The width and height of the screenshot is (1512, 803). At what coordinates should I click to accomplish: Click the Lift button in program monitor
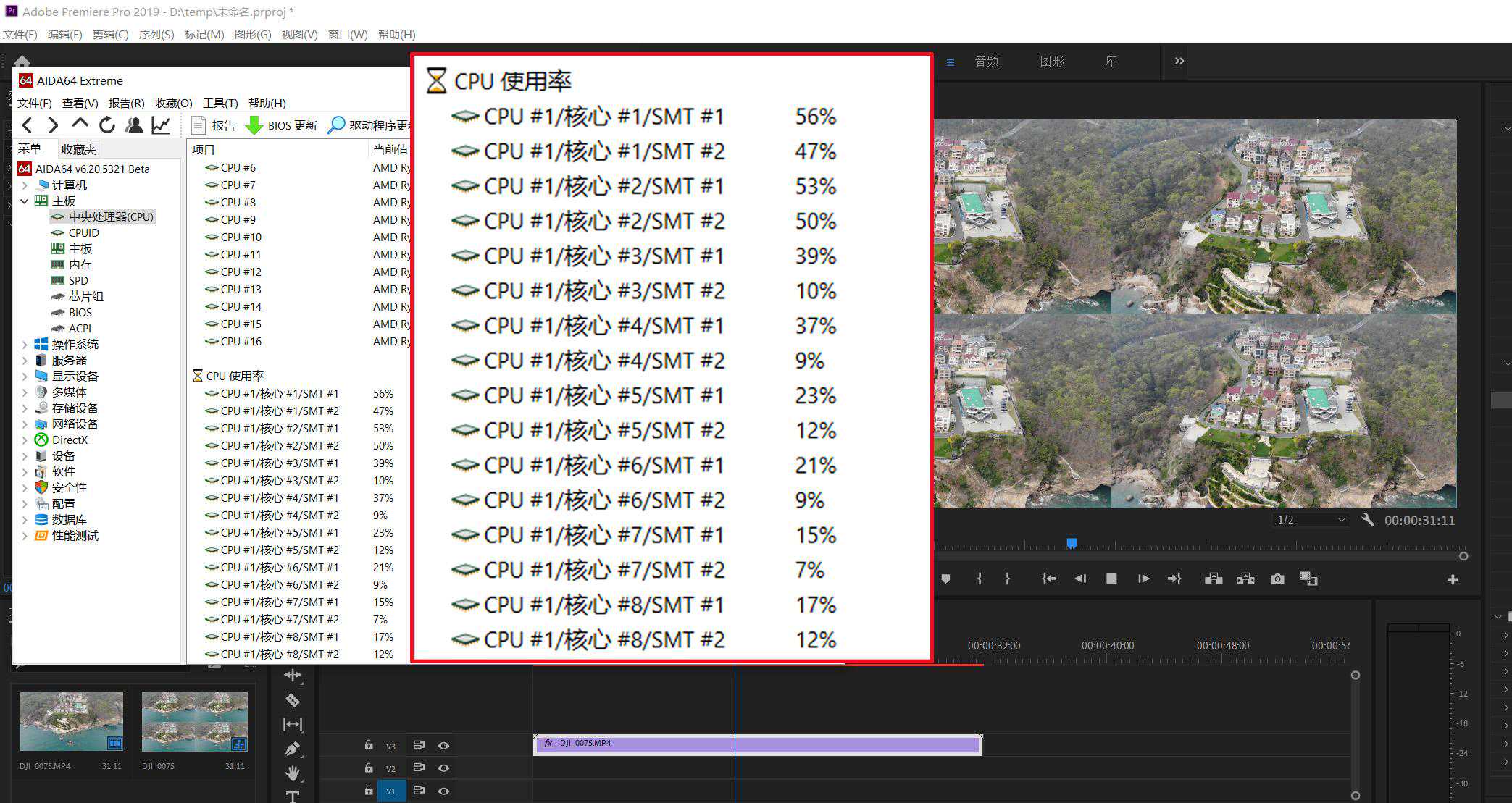[x=1214, y=579]
